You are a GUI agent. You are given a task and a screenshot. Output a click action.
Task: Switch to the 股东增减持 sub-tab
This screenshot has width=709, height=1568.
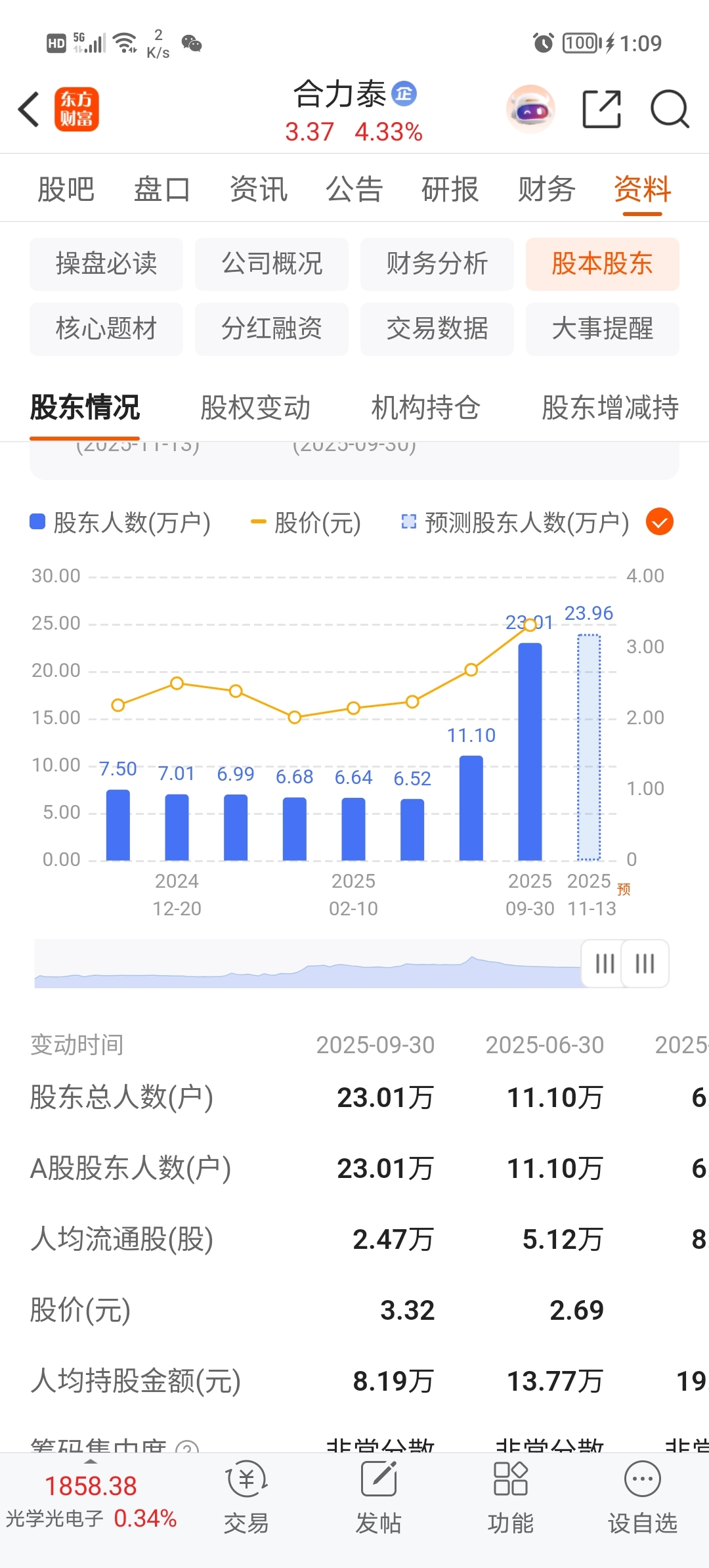(611, 407)
